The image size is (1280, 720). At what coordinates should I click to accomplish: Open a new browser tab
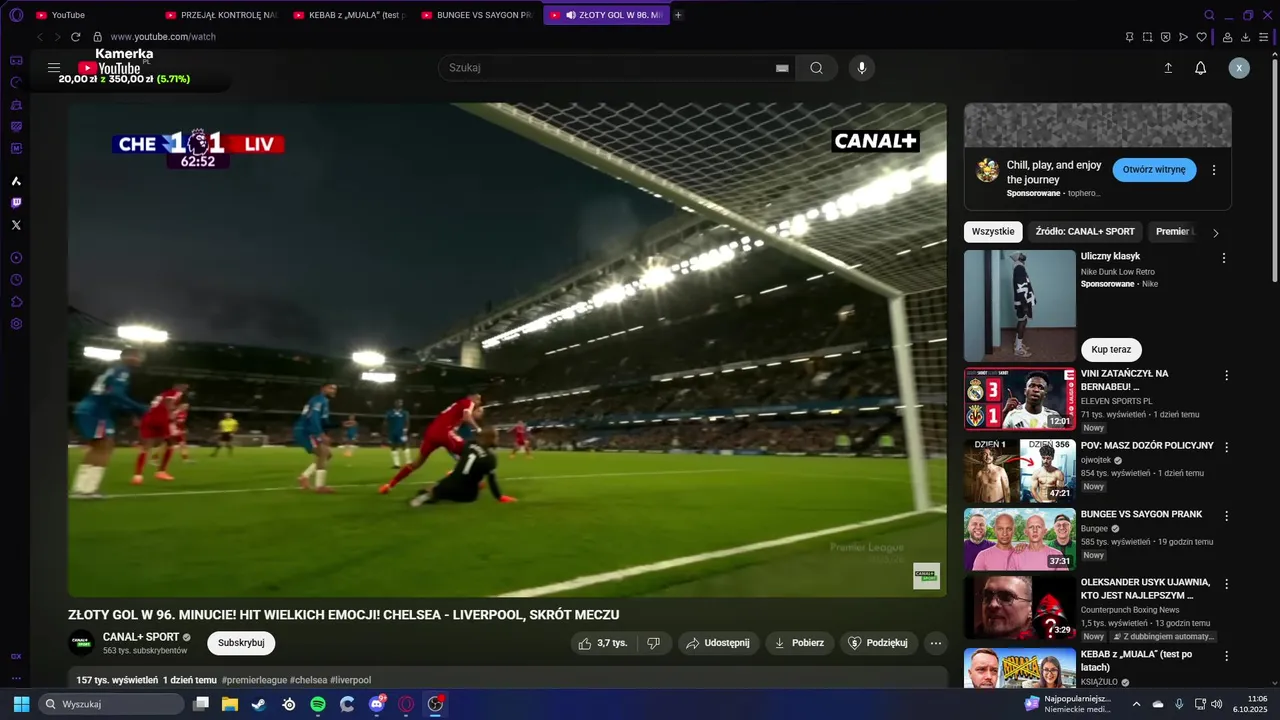pos(678,15)
